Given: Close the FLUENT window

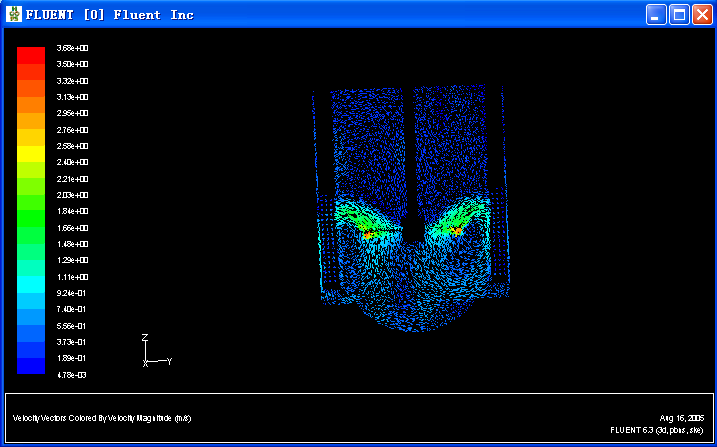Looking at the screenshot, I should click(x=702, y=14).
